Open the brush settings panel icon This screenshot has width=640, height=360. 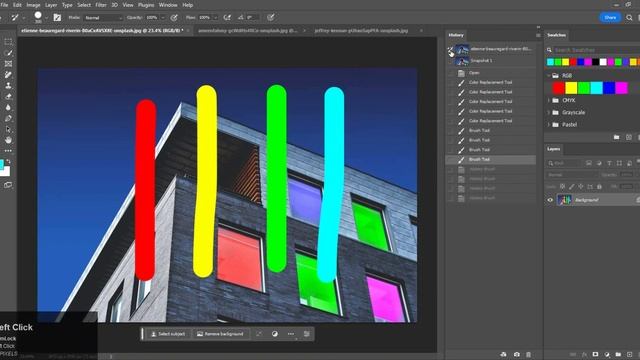[57, 18]
